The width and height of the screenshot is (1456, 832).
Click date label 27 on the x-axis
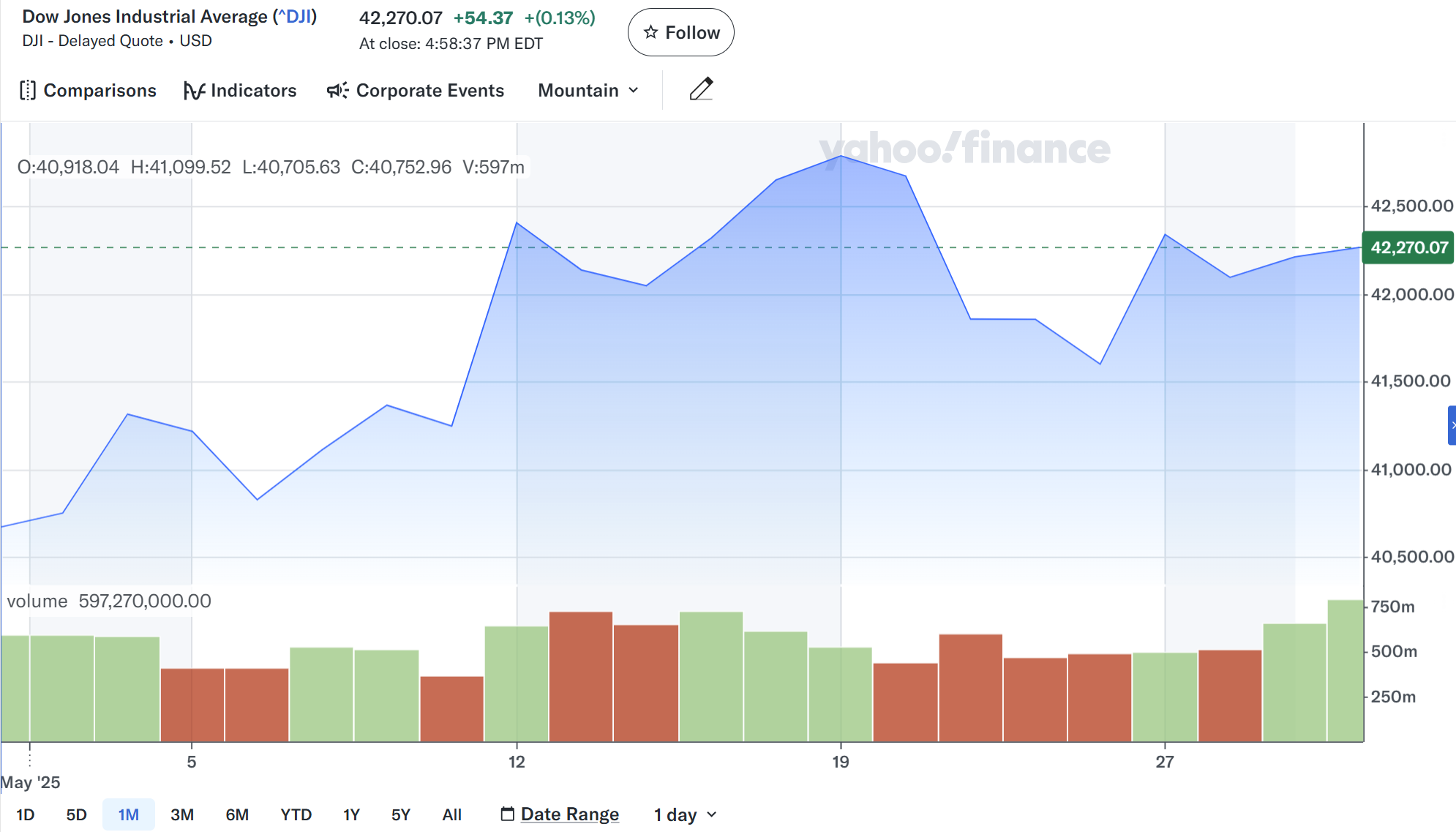[x=1165, y=762]
